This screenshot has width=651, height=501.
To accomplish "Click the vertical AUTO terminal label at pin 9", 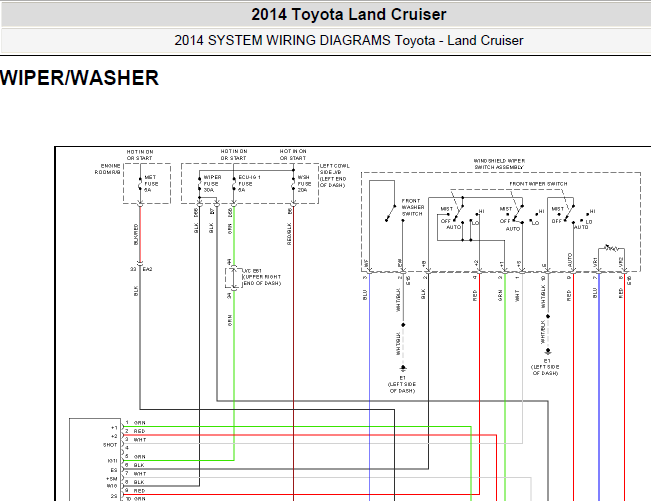I will [570, 260].
